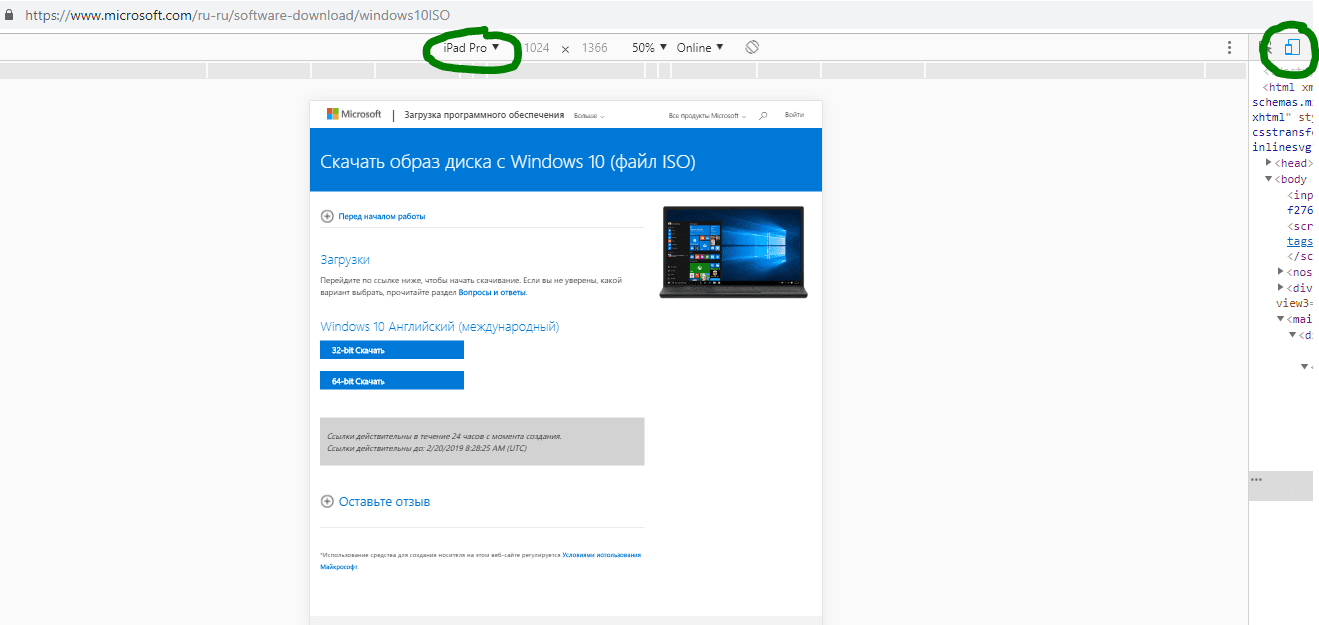Open the iPad Pro device dropdown
This screenshot has height=625, width=1319.
click(471, 47)
